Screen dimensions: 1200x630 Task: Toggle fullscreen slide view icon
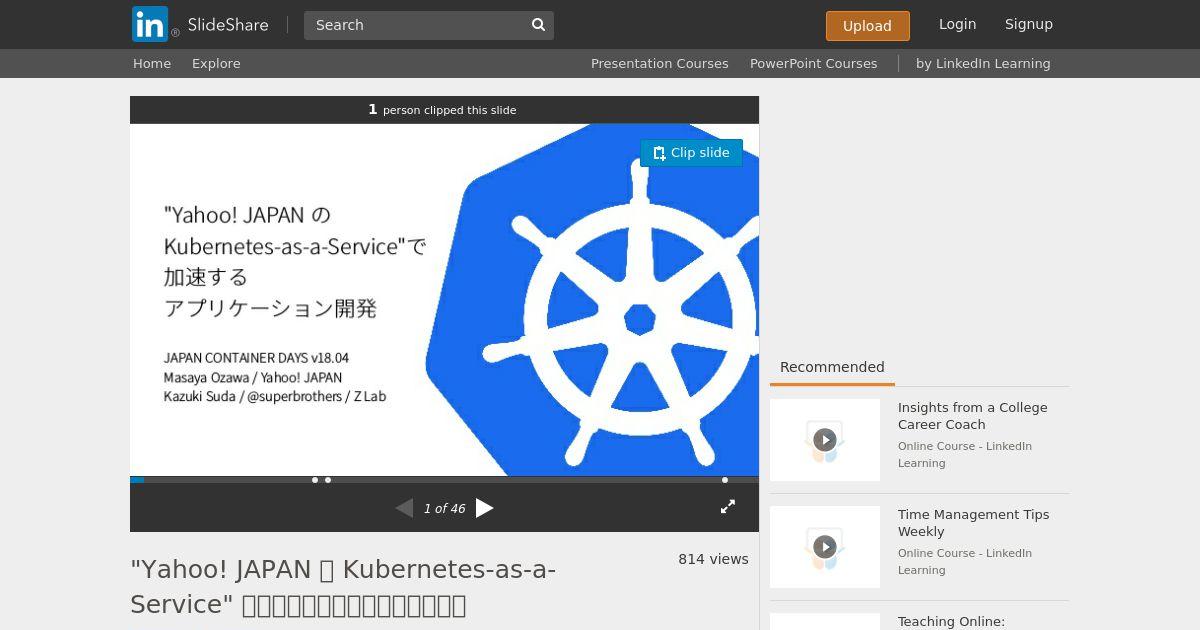point(728,507)
